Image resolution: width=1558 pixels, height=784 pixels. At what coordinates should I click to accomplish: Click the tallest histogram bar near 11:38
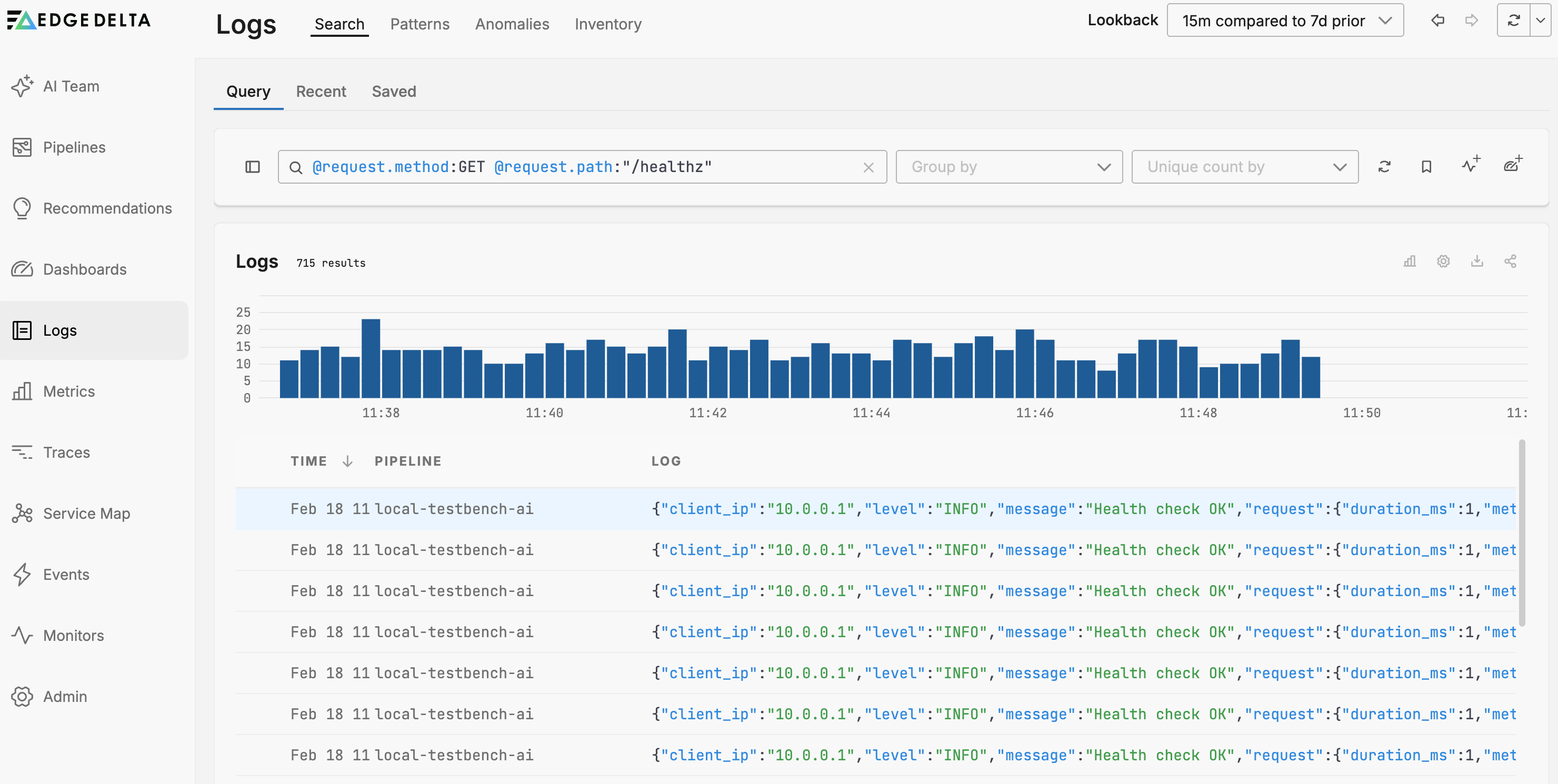coord(370,358)
